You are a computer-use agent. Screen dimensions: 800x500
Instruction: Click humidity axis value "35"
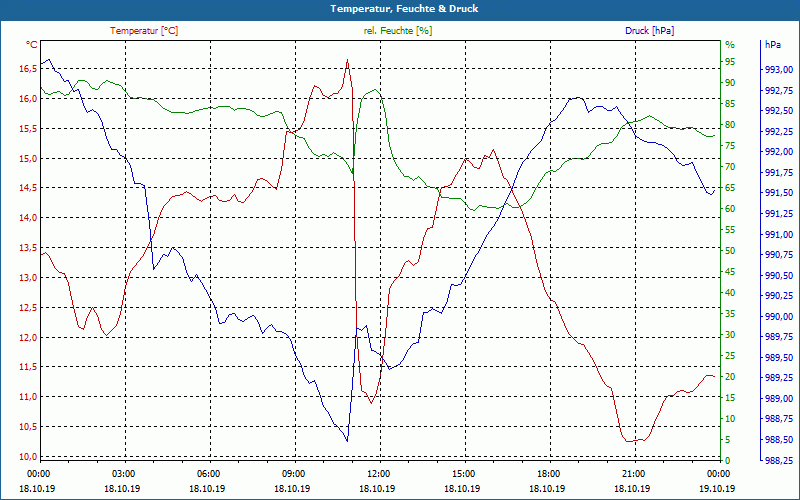pyautogui.click(x=730, y=314)
